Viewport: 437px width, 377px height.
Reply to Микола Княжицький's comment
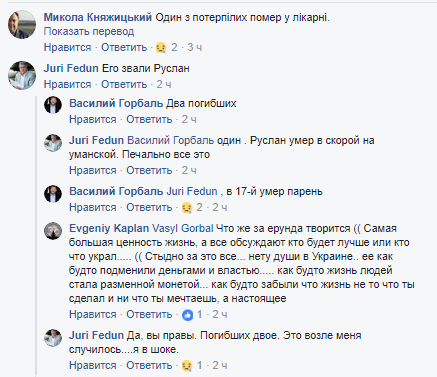[124, 47]
